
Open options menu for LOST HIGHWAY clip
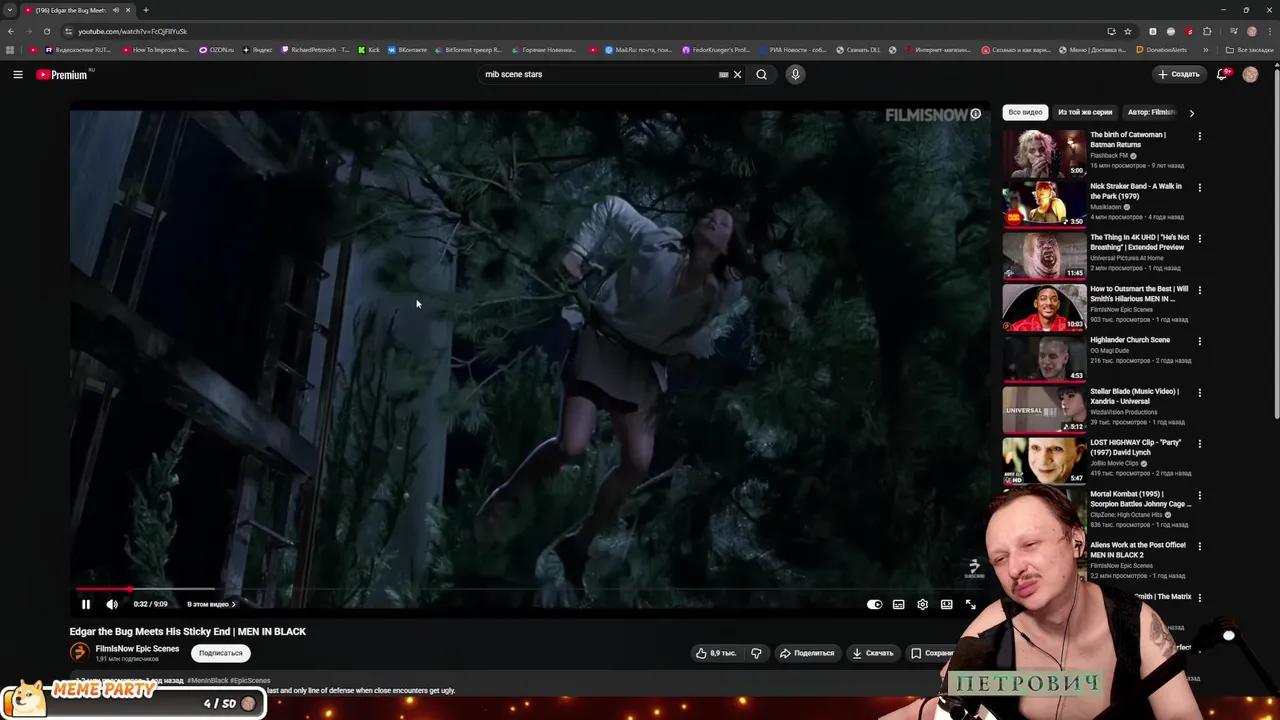(x=1200, y=444)
